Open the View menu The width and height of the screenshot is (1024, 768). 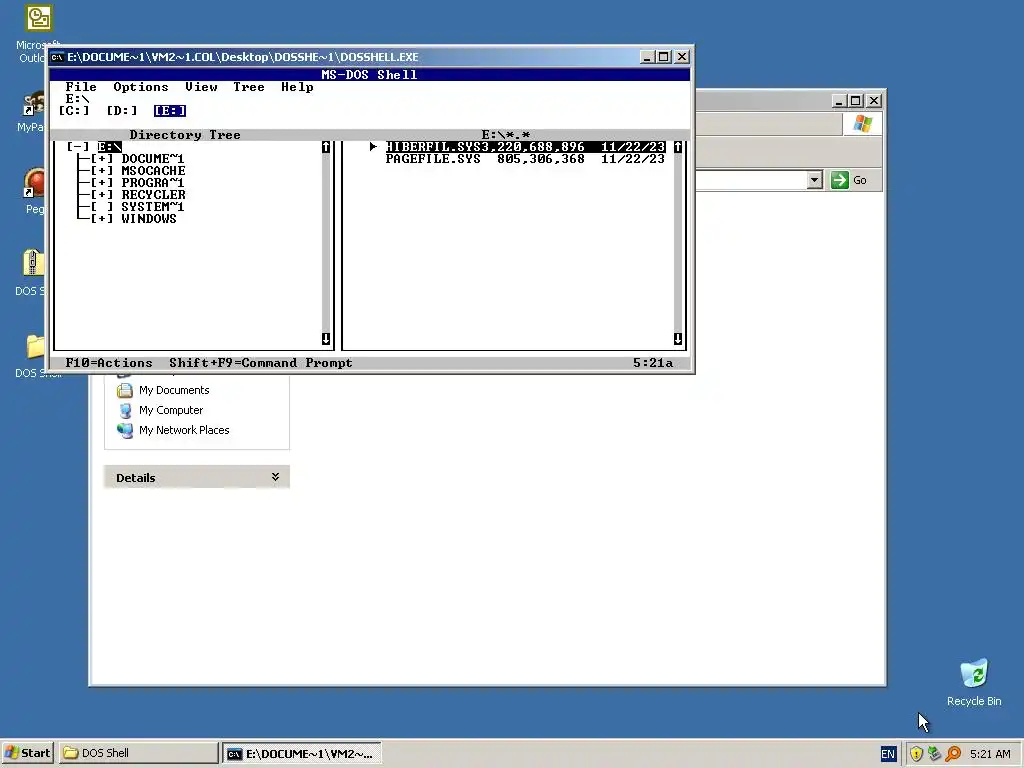(x=201, y=87)
